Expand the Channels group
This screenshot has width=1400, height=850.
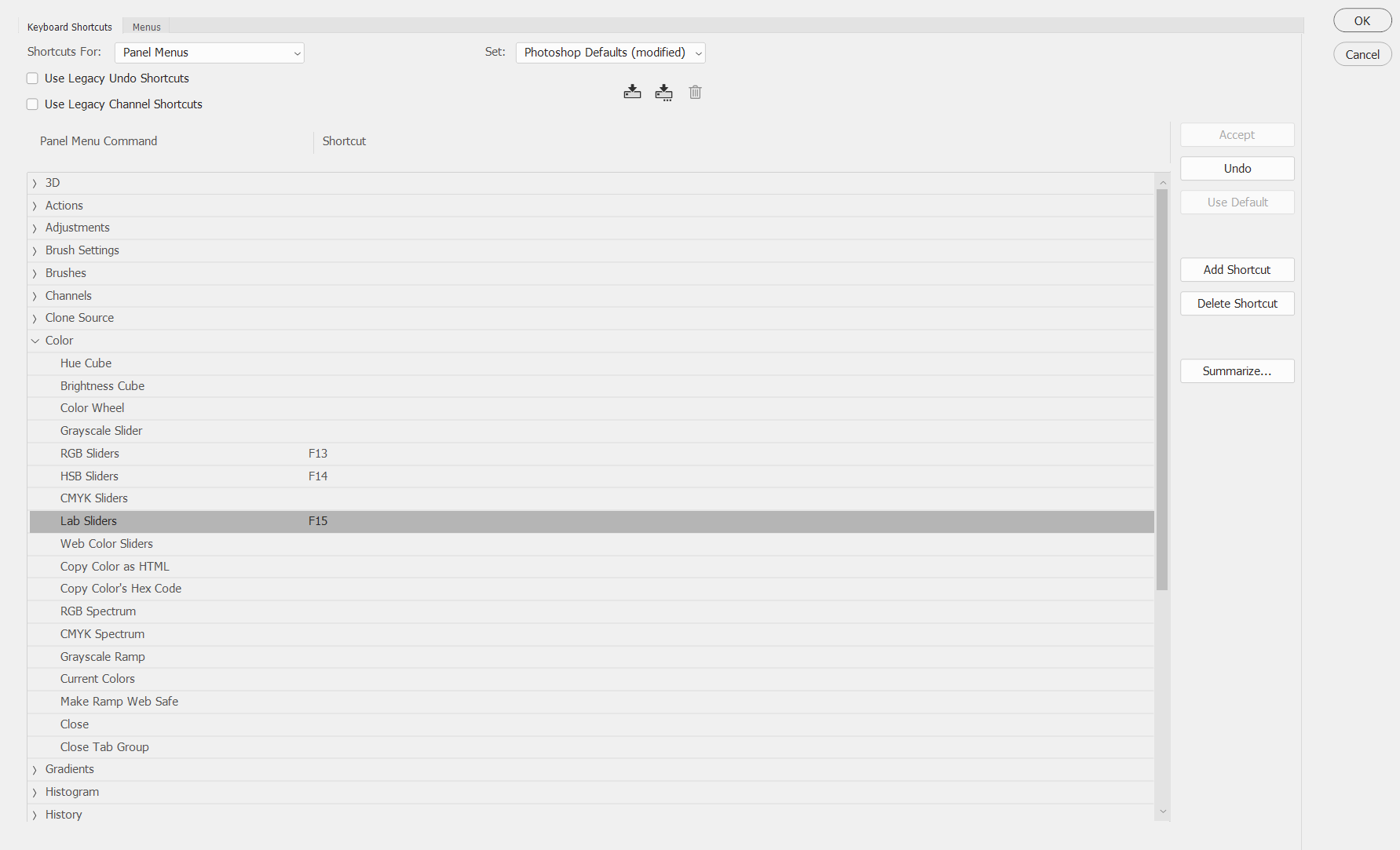pos(35,296)
